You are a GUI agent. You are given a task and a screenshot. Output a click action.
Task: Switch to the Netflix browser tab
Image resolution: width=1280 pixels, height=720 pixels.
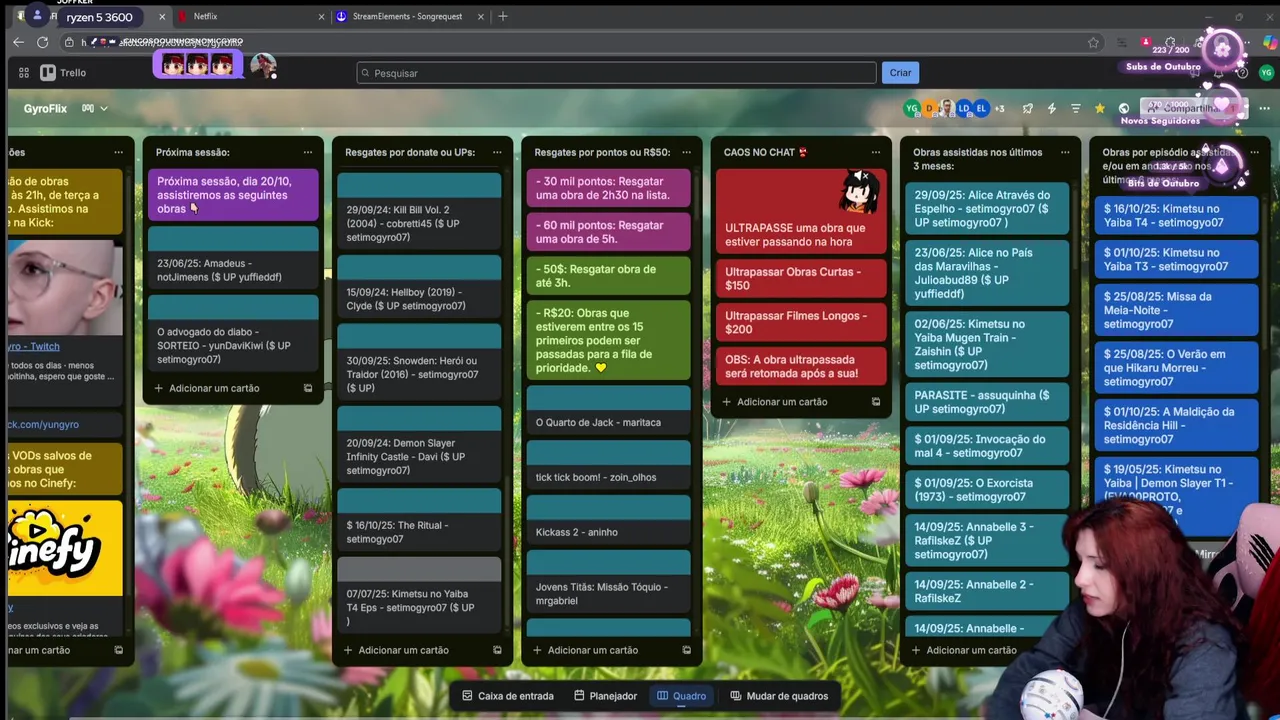(x=250, y=16)
